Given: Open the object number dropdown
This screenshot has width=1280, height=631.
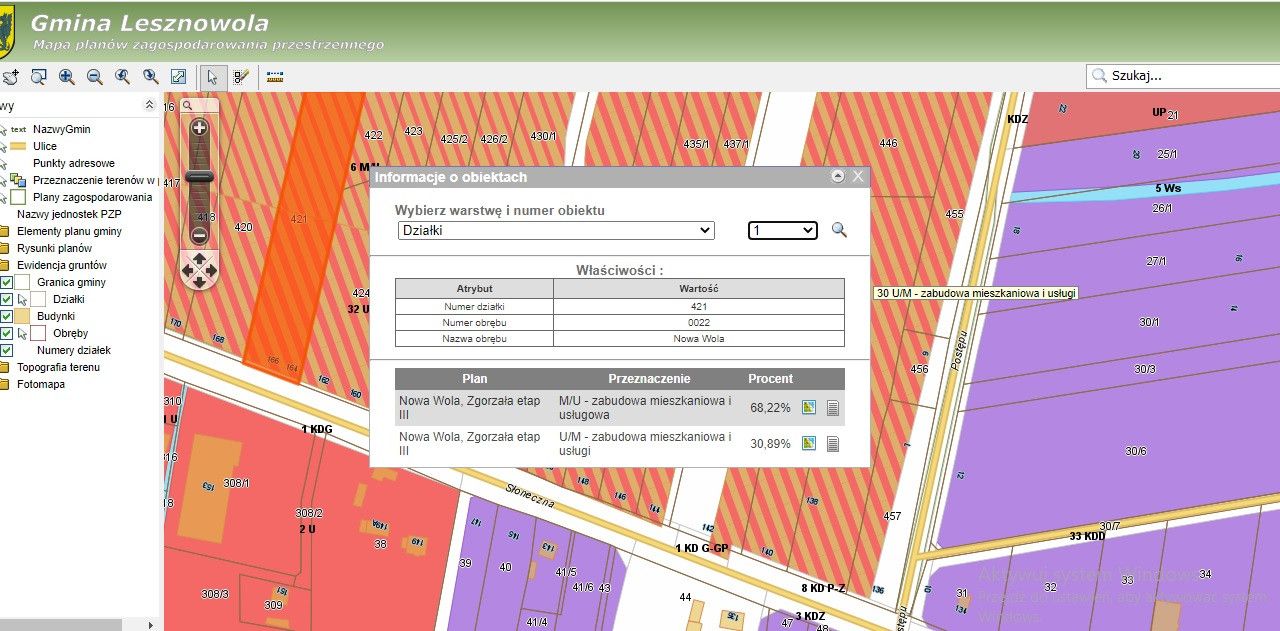Looking at the screenshot, I should pyautogui.click(x=782, y=230).
